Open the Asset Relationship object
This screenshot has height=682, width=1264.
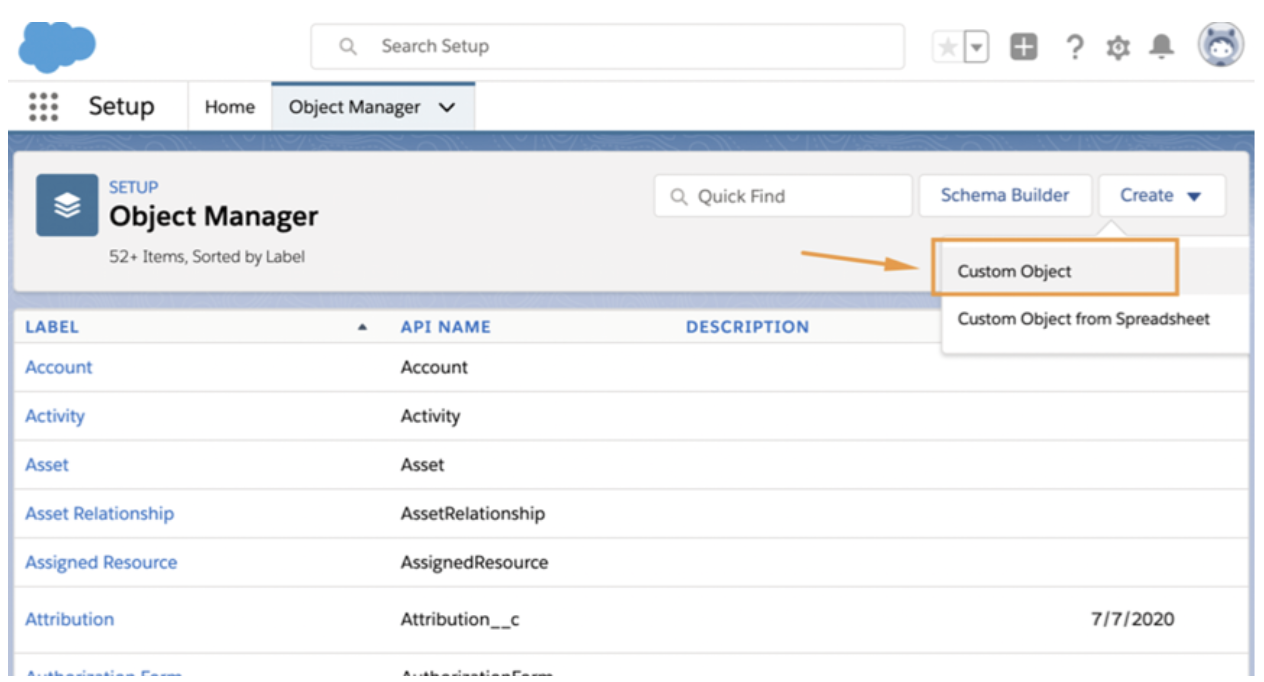99,513
